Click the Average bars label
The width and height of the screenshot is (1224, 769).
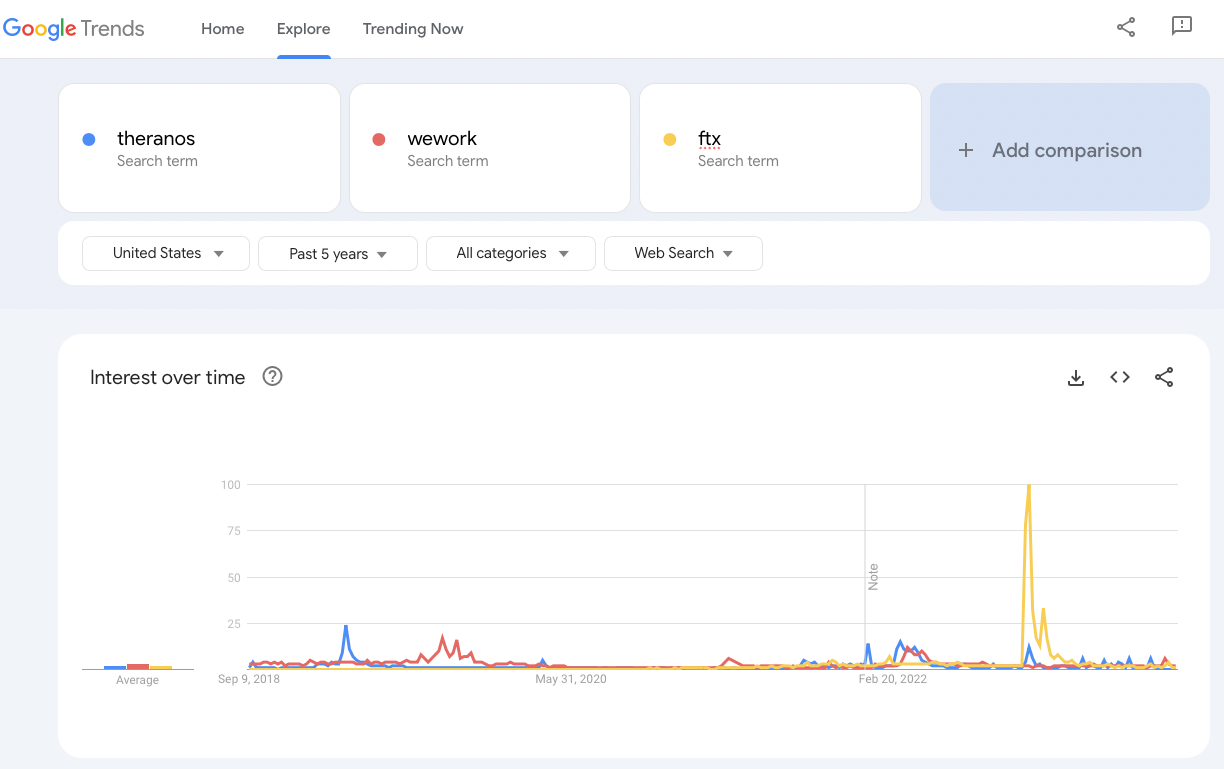point(137,680)
